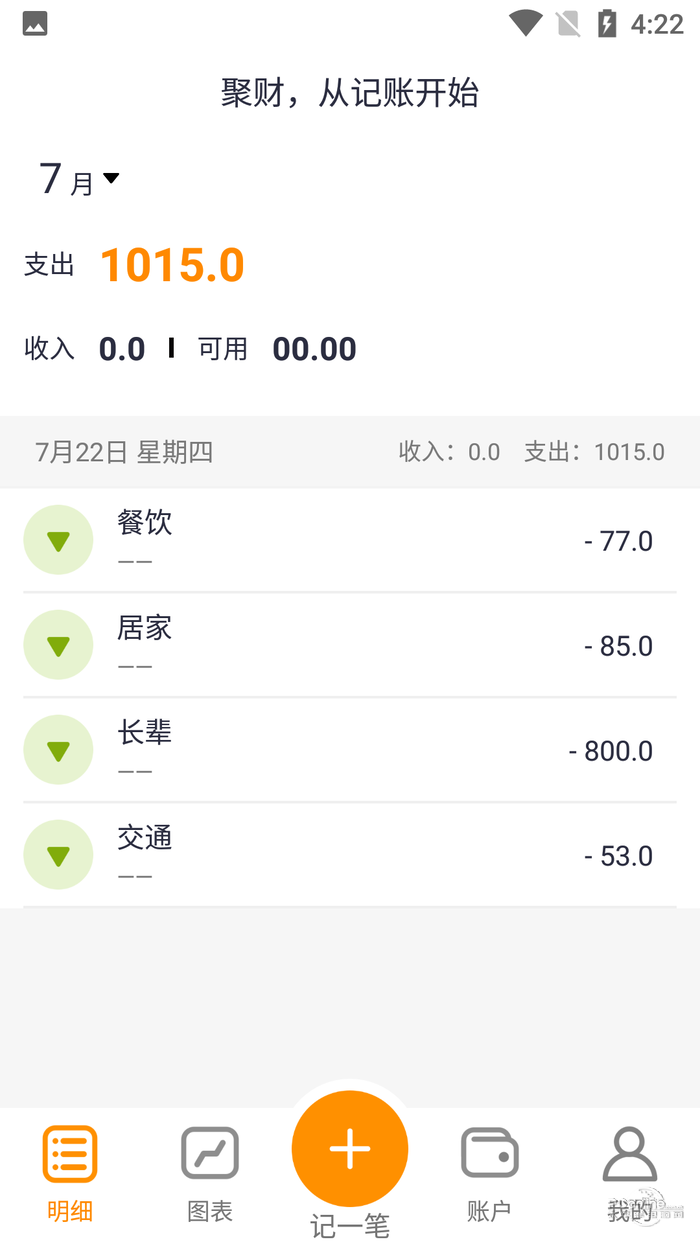Image resolution: width=700 pixels, height=1244 pixels.
Task: Tap the green arrow icon beside 居家
Action: pos(58,645)
